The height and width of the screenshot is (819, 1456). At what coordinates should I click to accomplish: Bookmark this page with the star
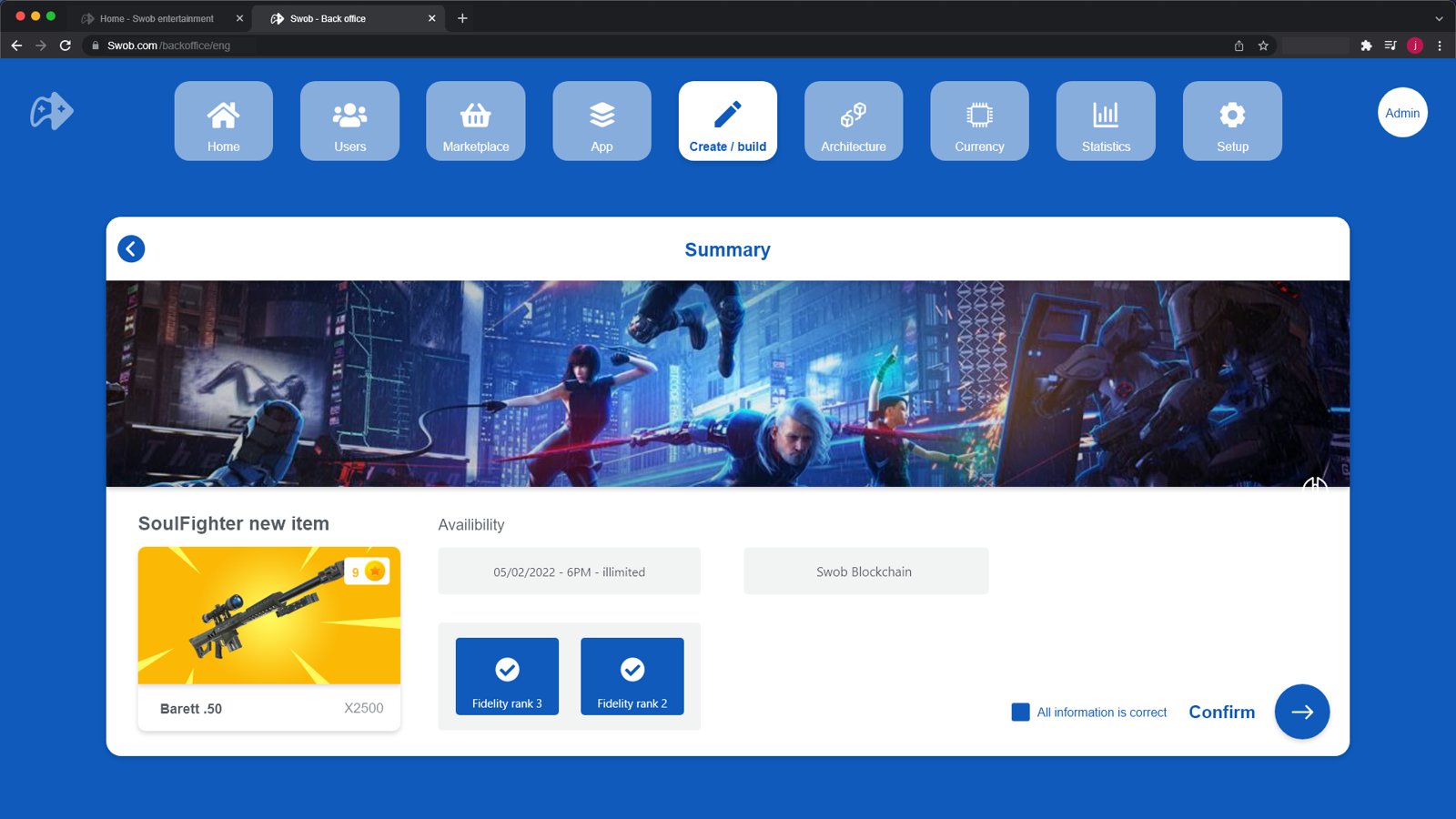(1263, 45)
